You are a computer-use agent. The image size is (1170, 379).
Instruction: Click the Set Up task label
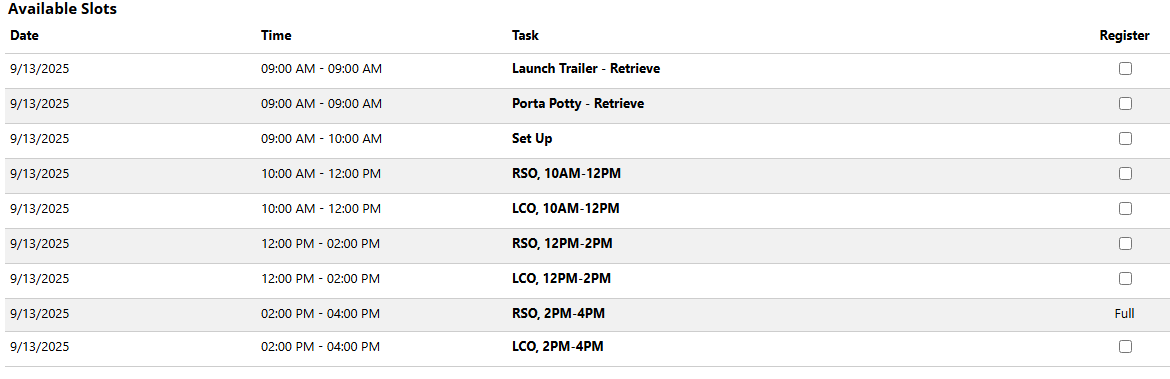click(532, 139)
